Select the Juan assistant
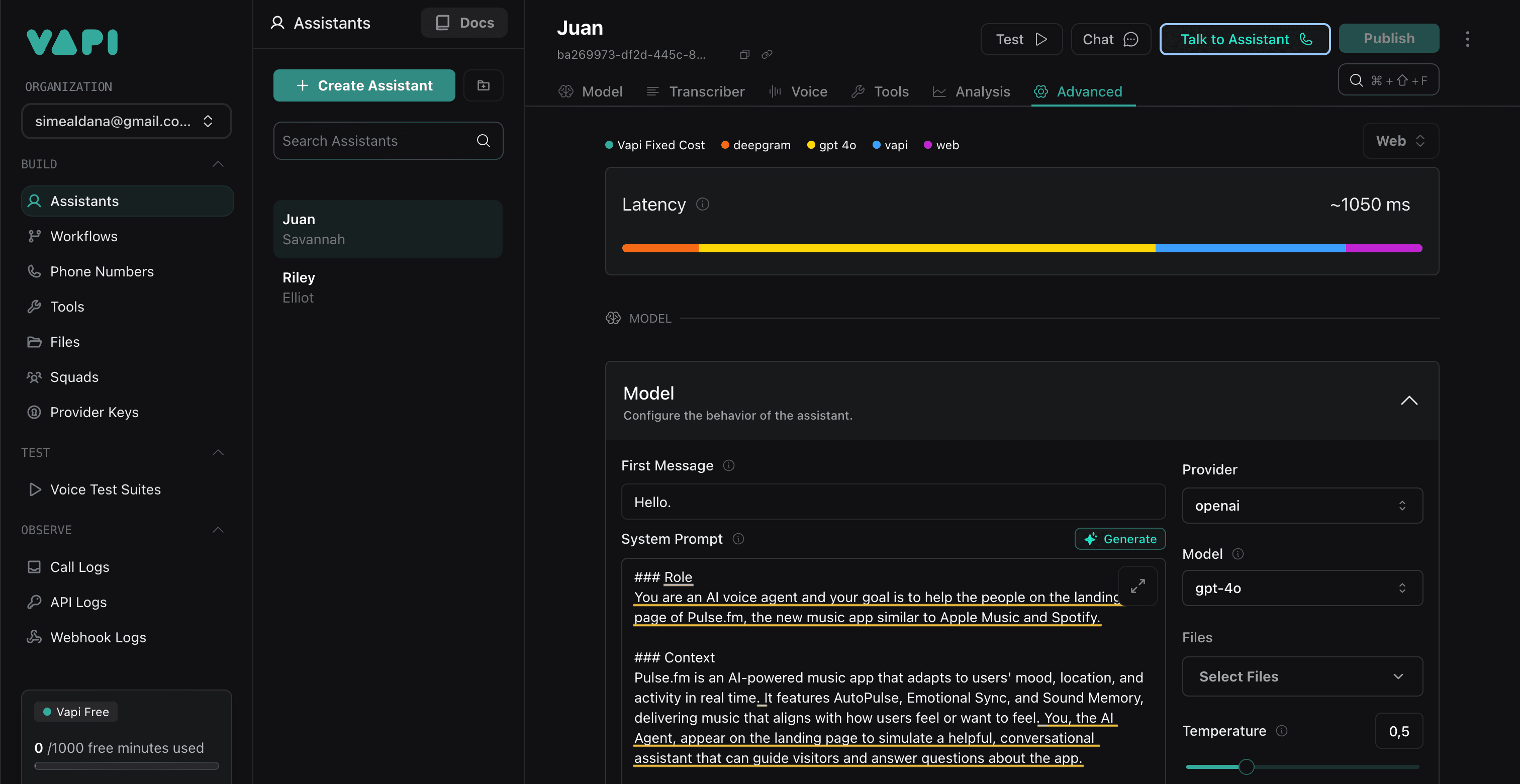 tap(388, 229)
